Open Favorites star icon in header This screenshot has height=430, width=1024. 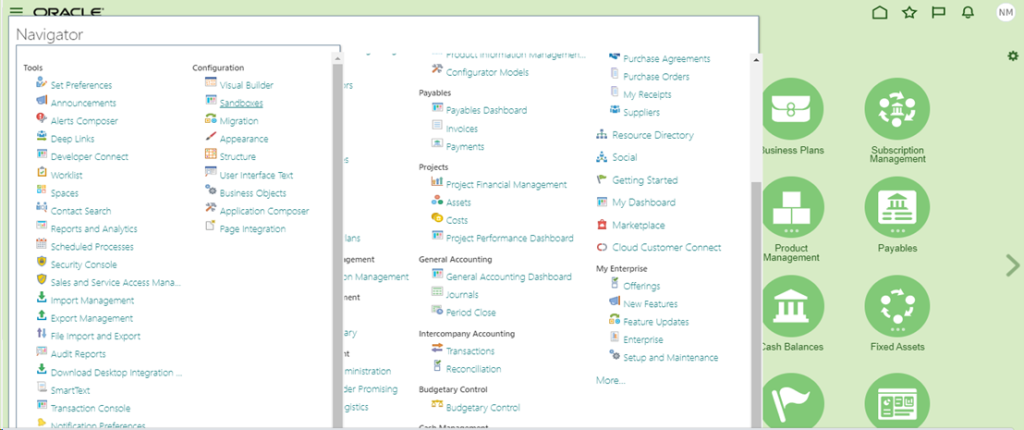pos(909,12)
